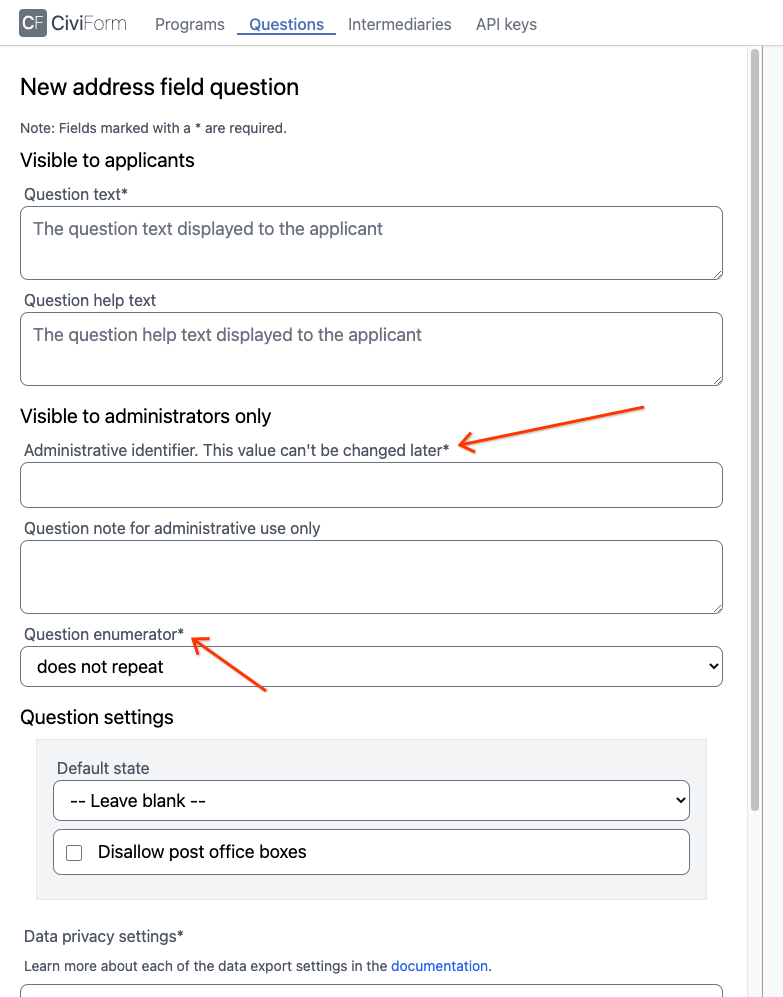Open the data export documentation link
783x997 pixels.
click(439, 965)
